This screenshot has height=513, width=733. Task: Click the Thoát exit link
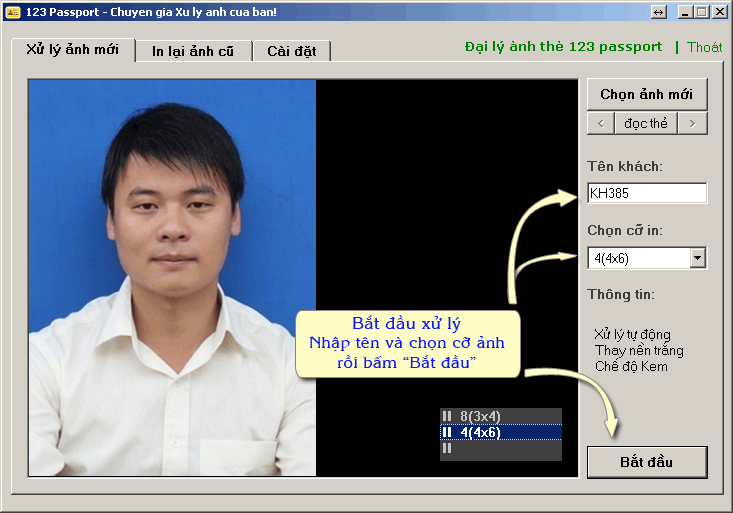tap(704, 47)
